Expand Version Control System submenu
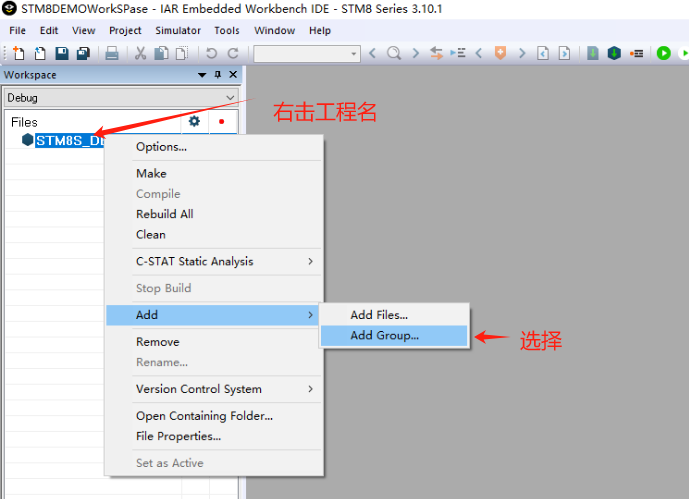 tap(214, 389)
